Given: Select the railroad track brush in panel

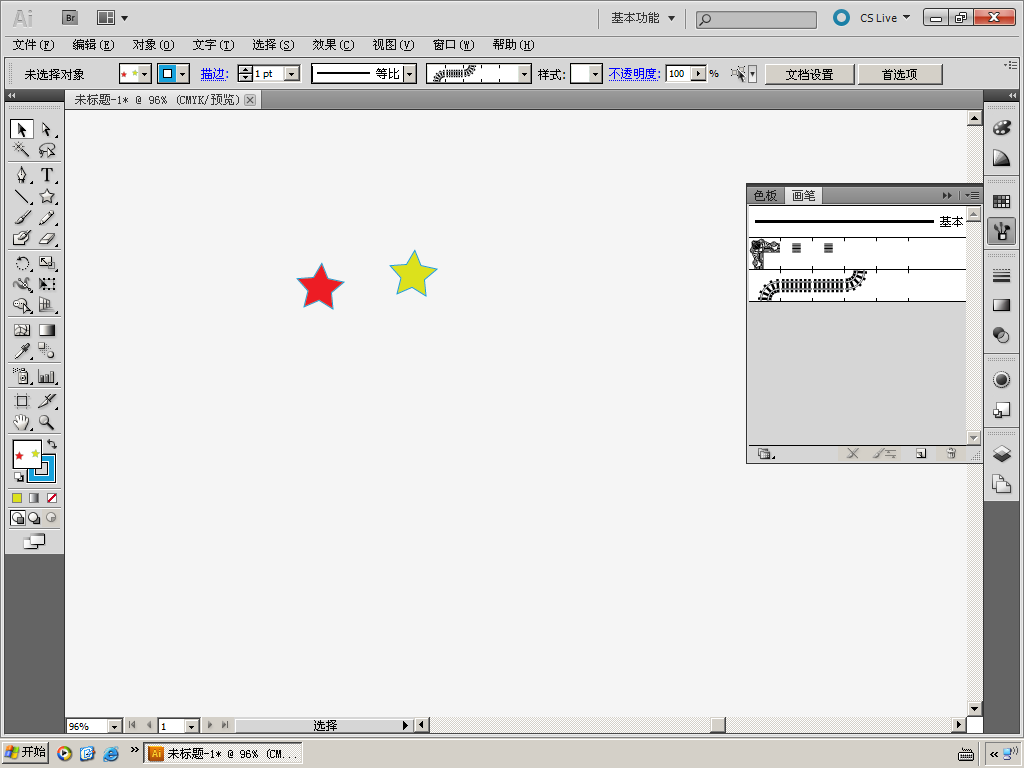Looking at the screenshot, I should [857, 285].
